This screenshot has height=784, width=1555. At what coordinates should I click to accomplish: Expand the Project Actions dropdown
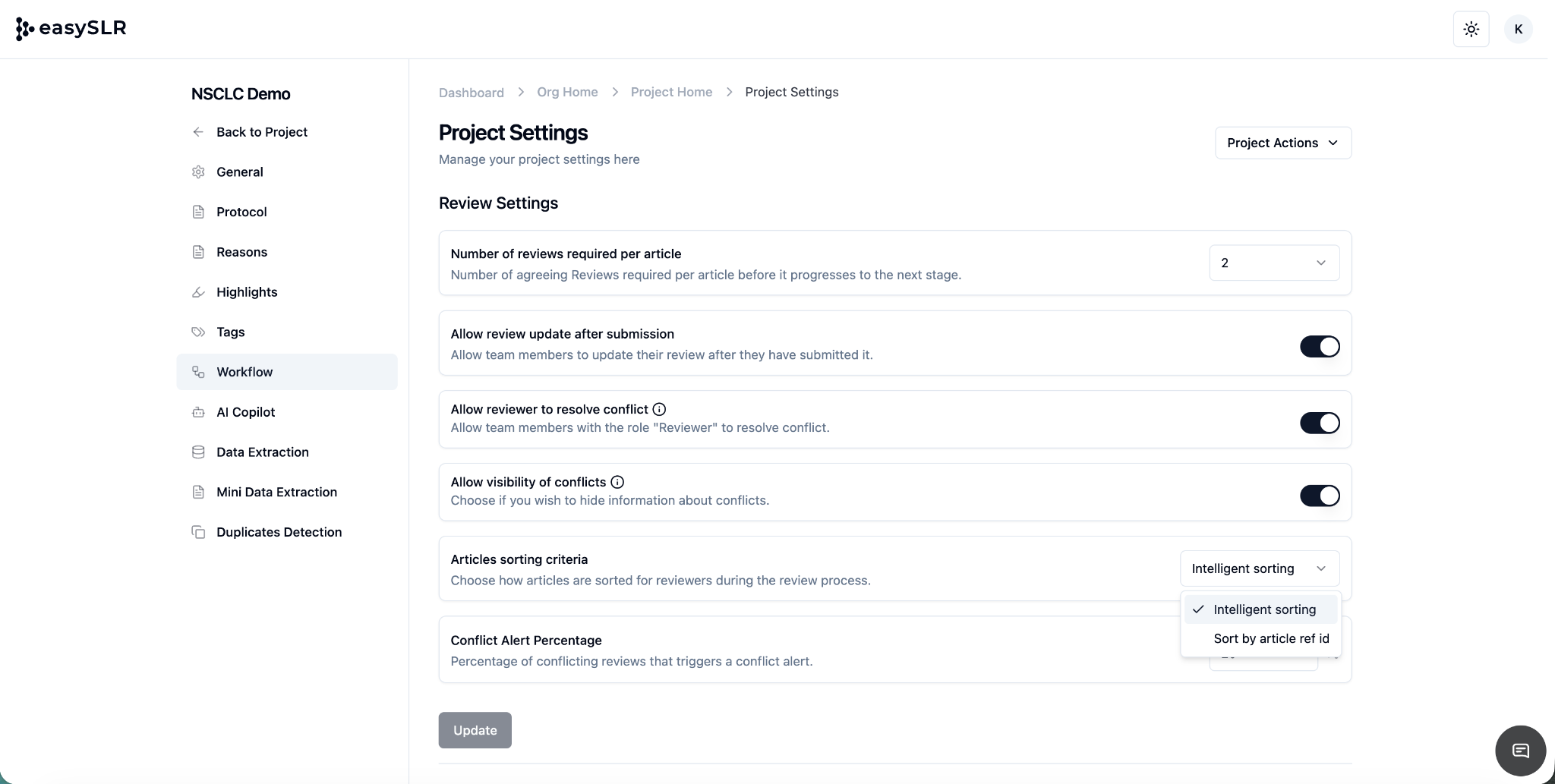[1282, 143]
